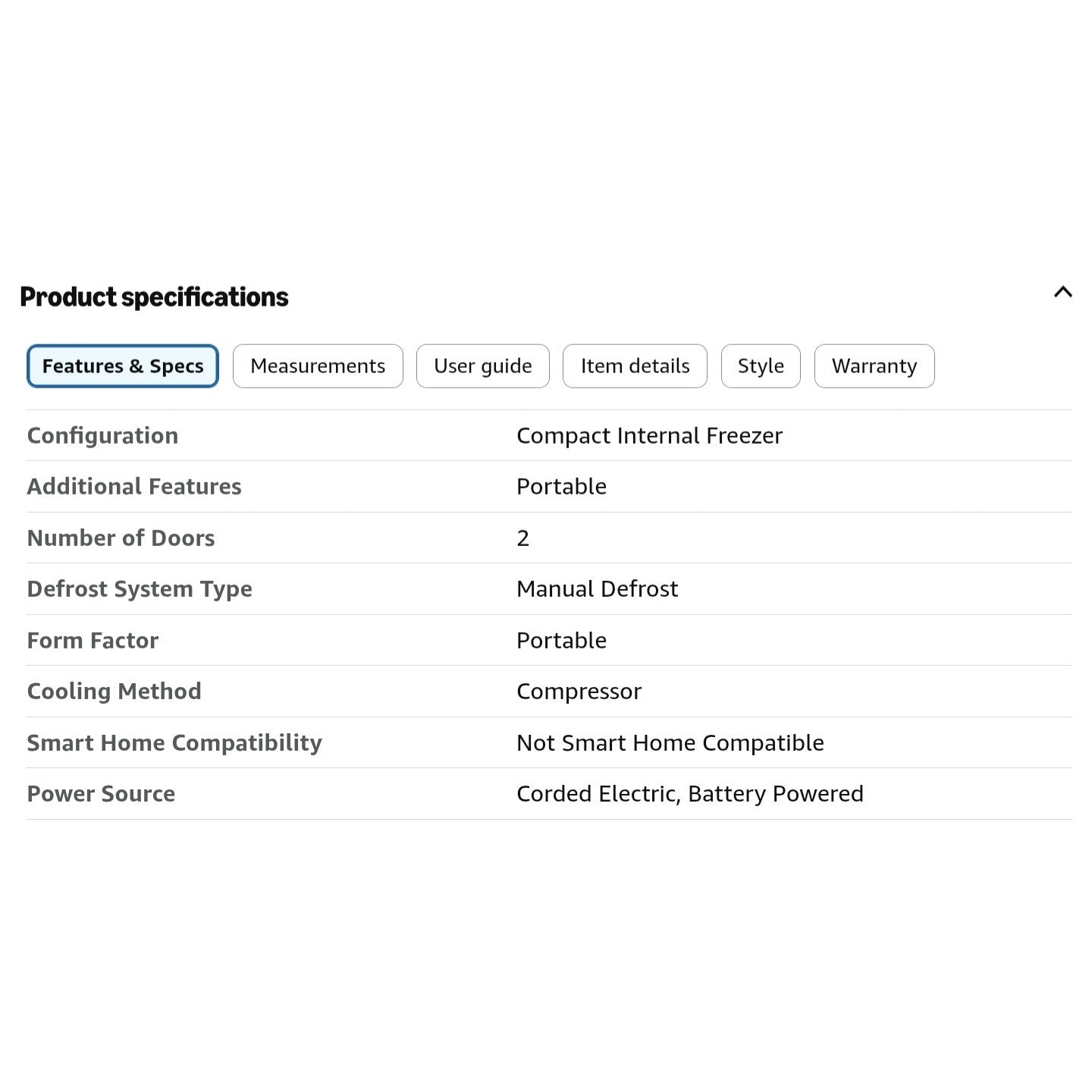The height and width of the screenshot is (1092, 1092).
Task: Switch to the Measurements tab
Action: click(318, 366)
